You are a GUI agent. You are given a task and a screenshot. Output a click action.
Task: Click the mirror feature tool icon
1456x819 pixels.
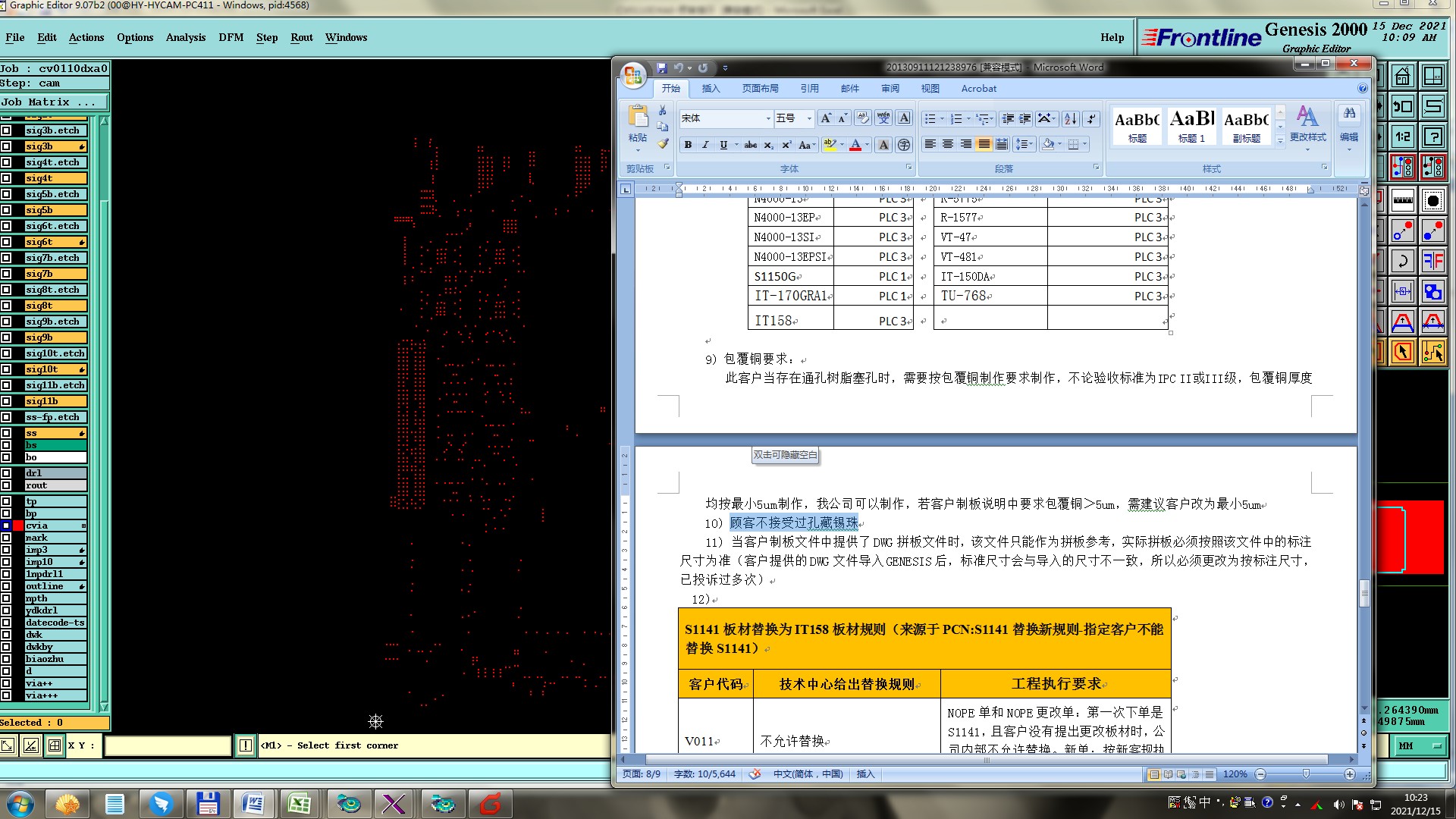(1432, 262)
